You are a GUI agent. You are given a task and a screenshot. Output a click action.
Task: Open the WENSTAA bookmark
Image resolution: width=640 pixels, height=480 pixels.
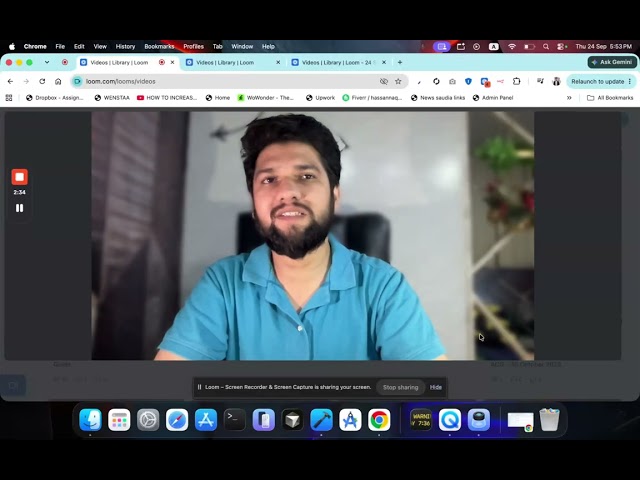point(112,98)
